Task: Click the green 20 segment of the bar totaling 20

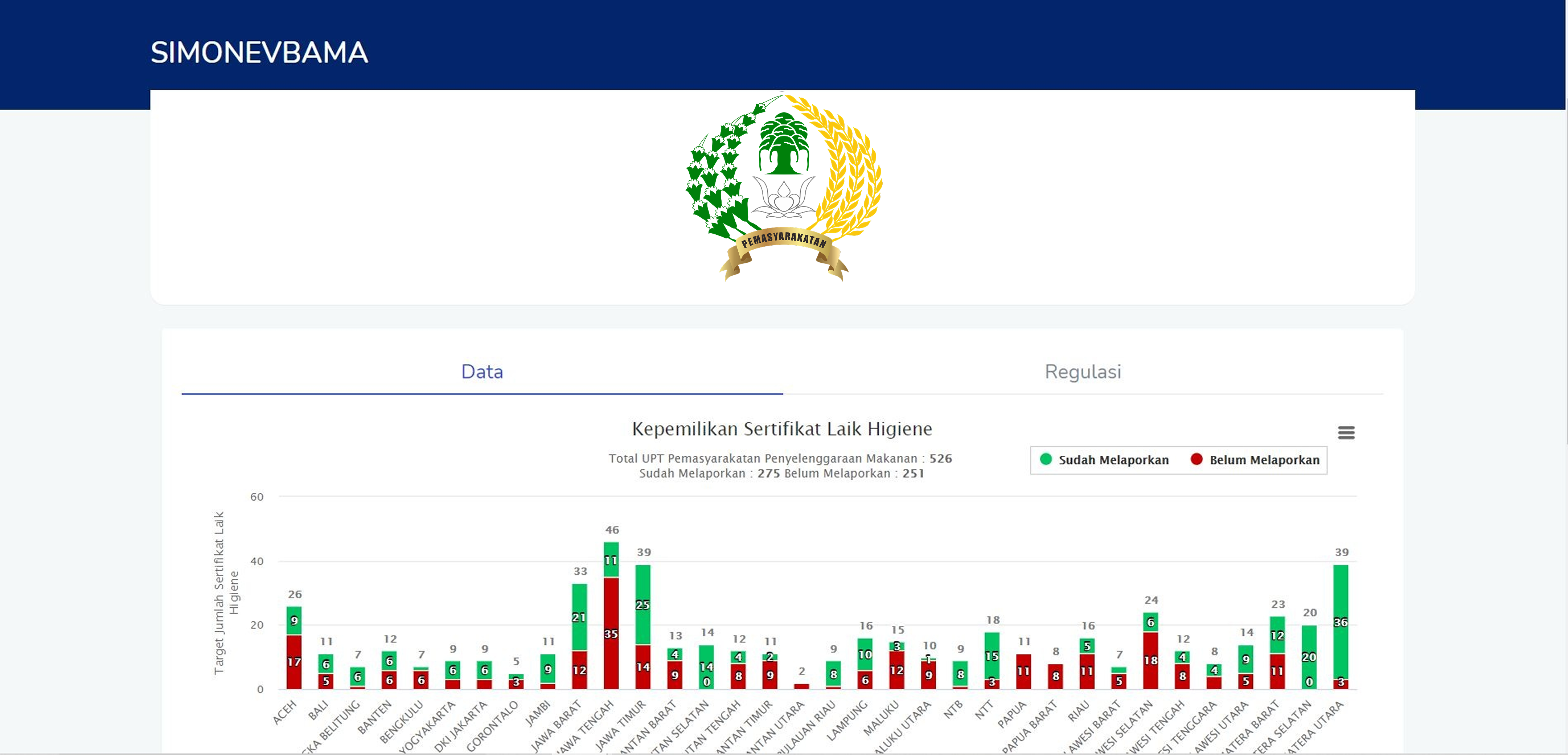Action: coord(1309,657)
